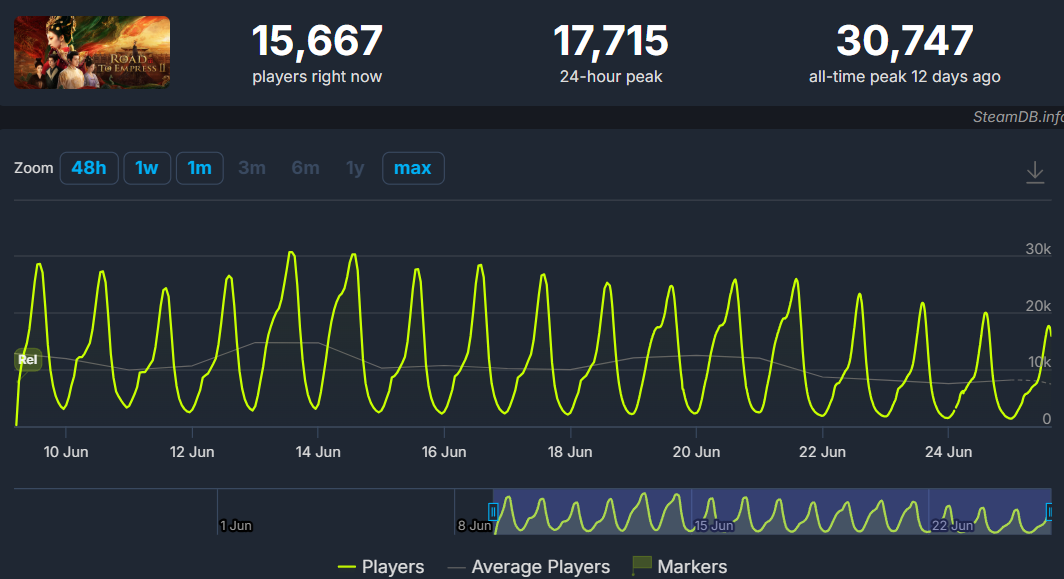1064x579 pixels.
Task: Set zoom range to 48h
Action: pos(89,168)
